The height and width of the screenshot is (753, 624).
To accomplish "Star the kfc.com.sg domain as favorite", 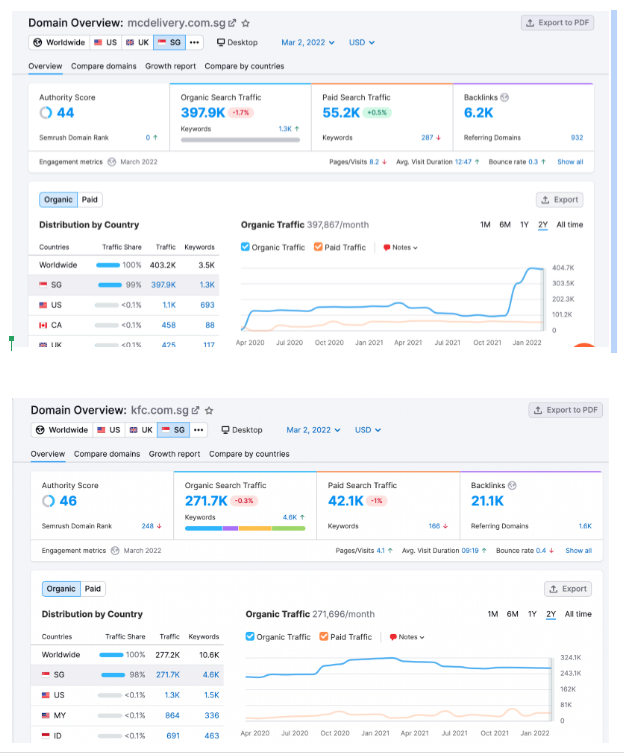I will (209, 410).
